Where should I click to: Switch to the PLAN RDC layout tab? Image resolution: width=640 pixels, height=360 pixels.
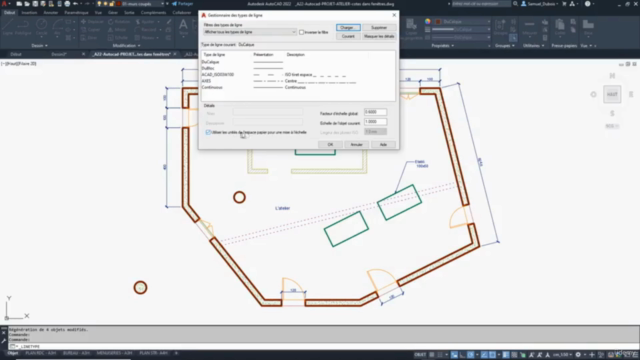(40, 353)
